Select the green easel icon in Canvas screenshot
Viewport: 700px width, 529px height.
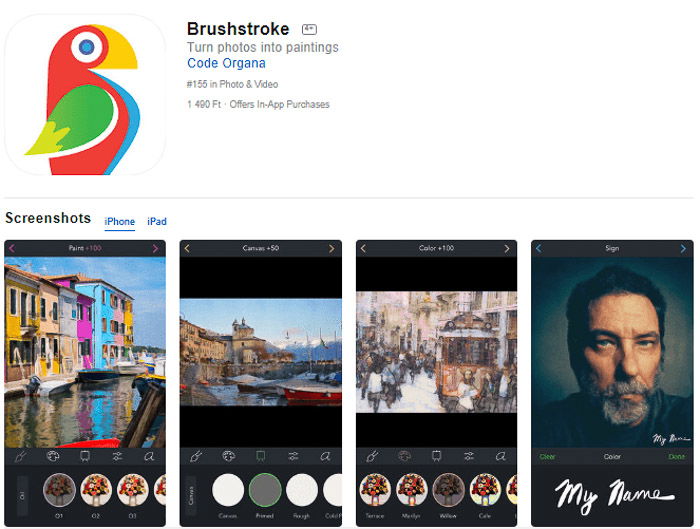(260, 456)
